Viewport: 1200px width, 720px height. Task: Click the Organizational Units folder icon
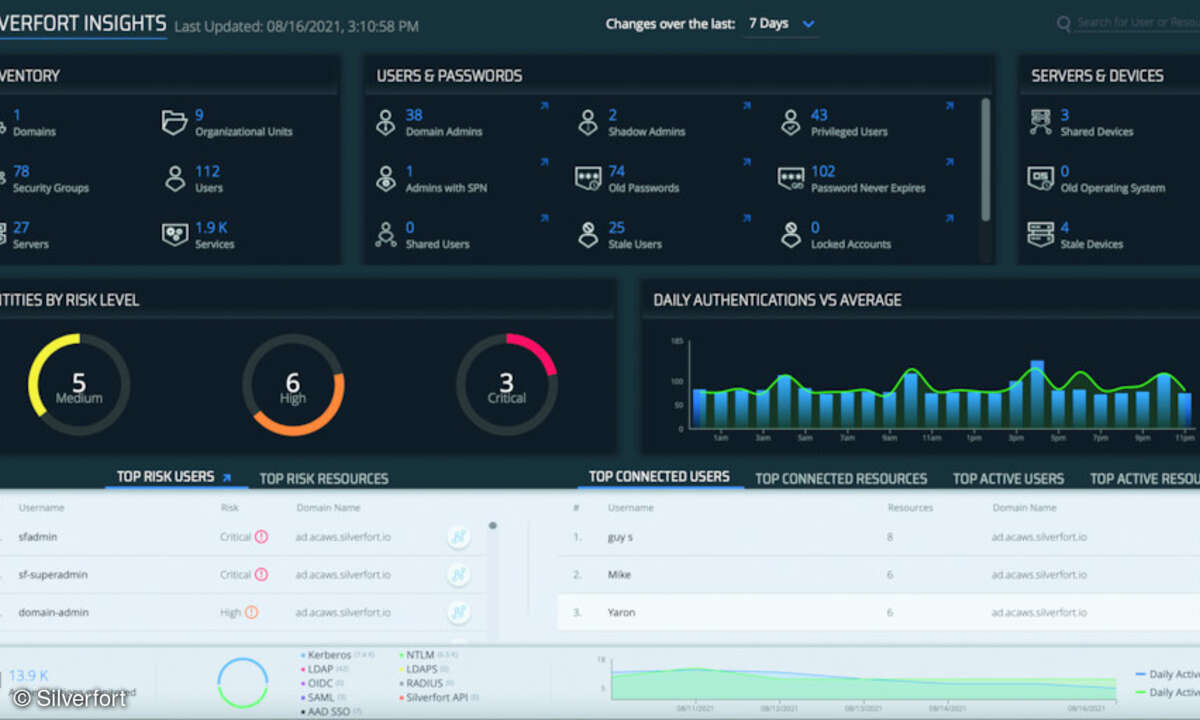174,122
